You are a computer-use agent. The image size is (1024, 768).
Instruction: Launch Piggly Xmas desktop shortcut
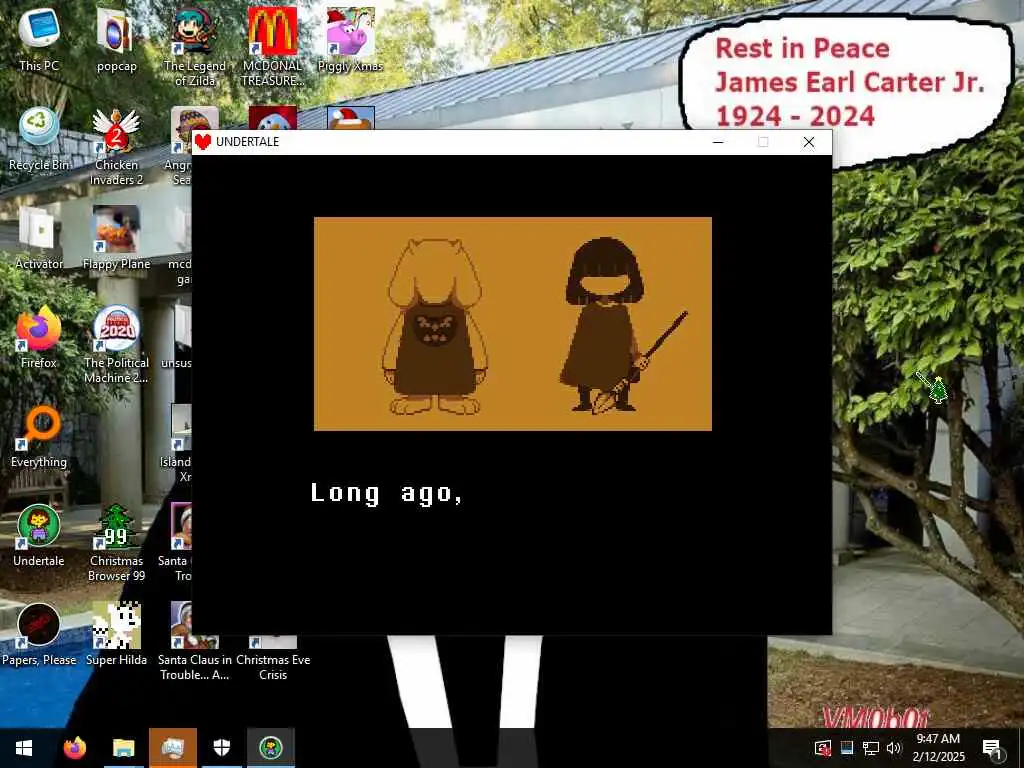(x=350, y=39)
